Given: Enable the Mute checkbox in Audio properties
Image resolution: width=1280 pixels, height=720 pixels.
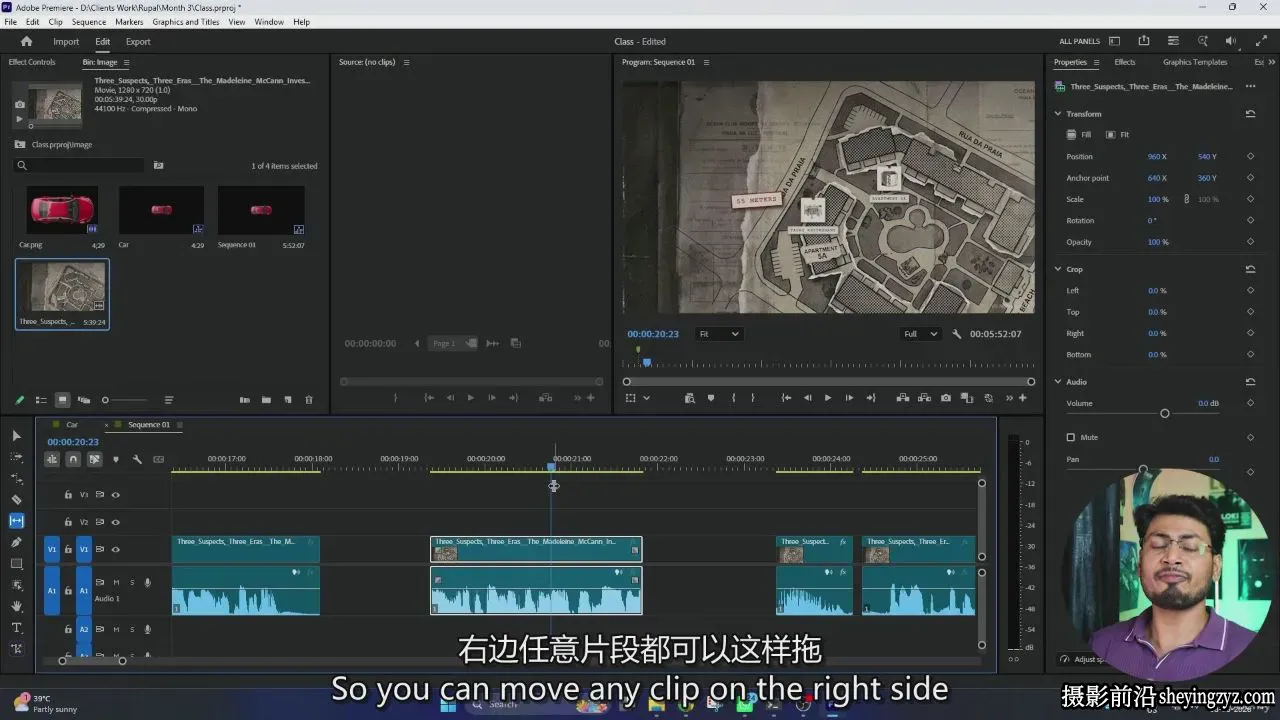Looking at the screenshot, I should pos(1070,437).
